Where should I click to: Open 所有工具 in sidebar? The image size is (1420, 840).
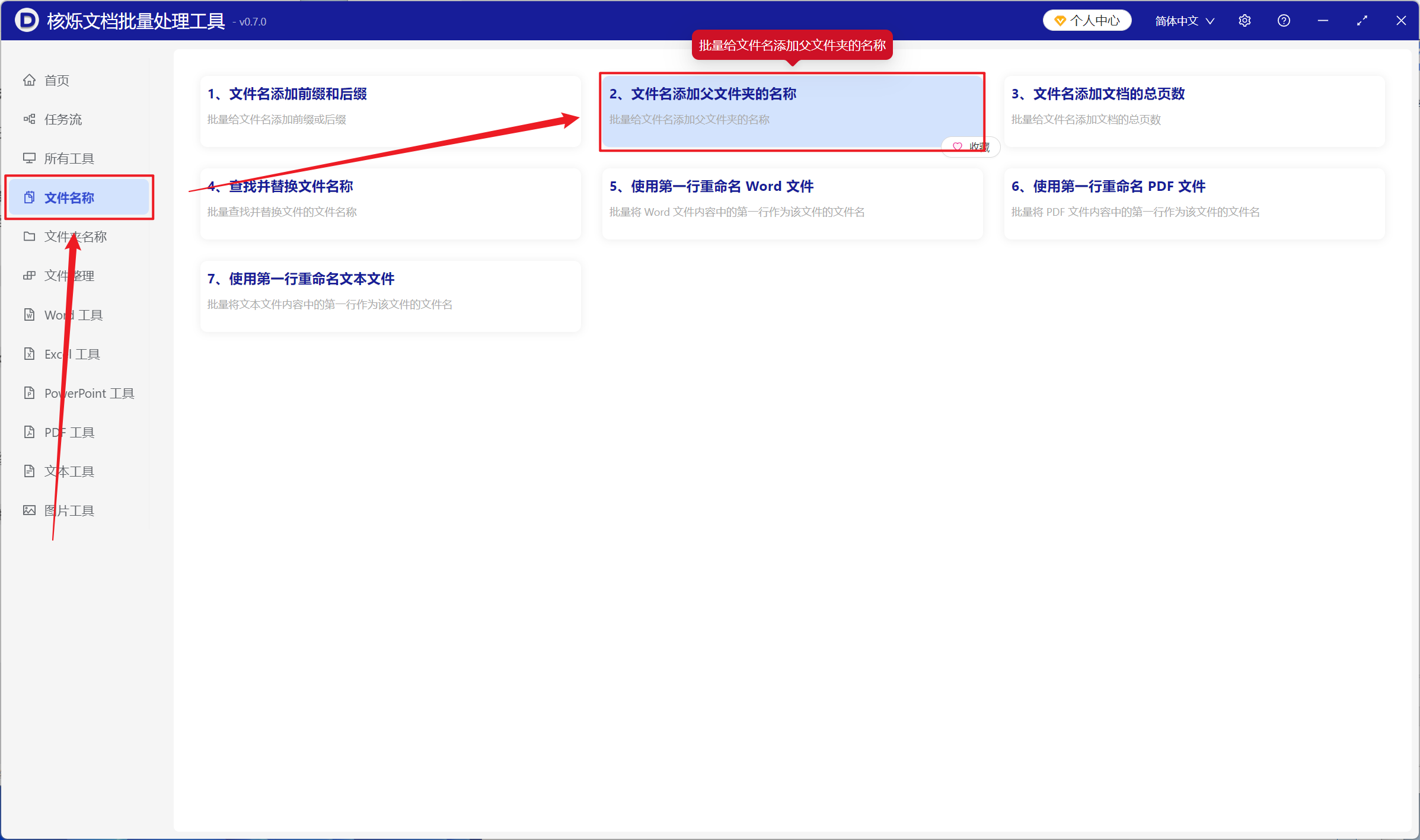click(77, 158)
